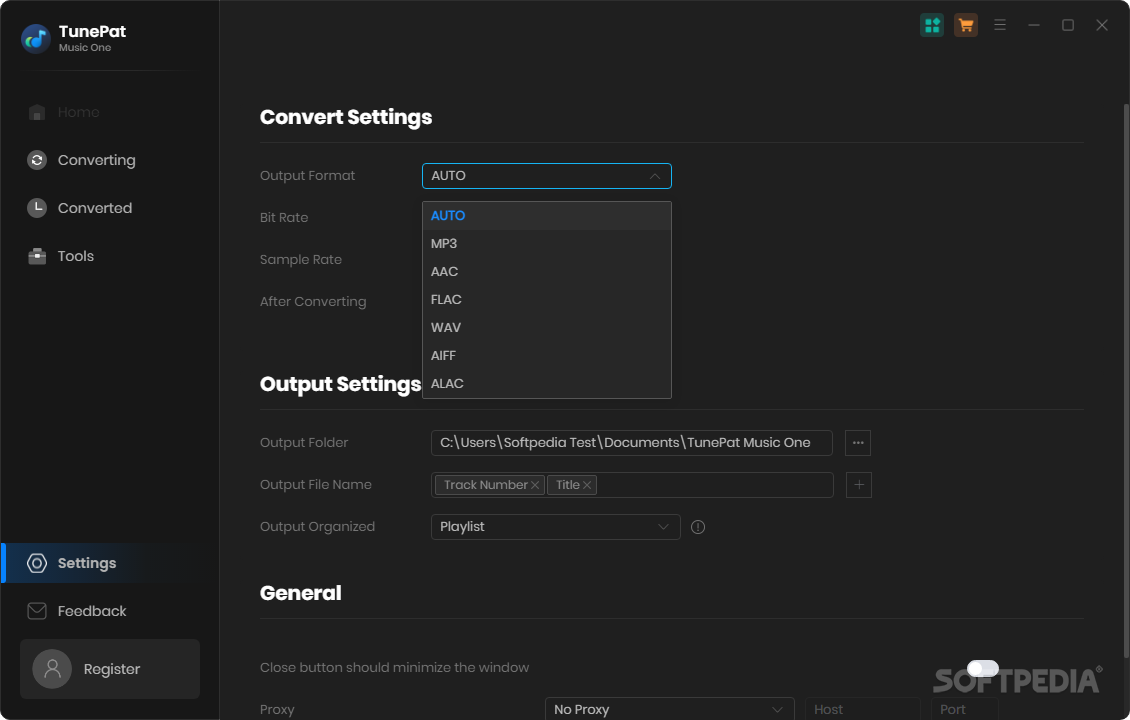The height and width of the screenshot is (720, 1130).
Task: Click the Title tag label
Action: 568,485
